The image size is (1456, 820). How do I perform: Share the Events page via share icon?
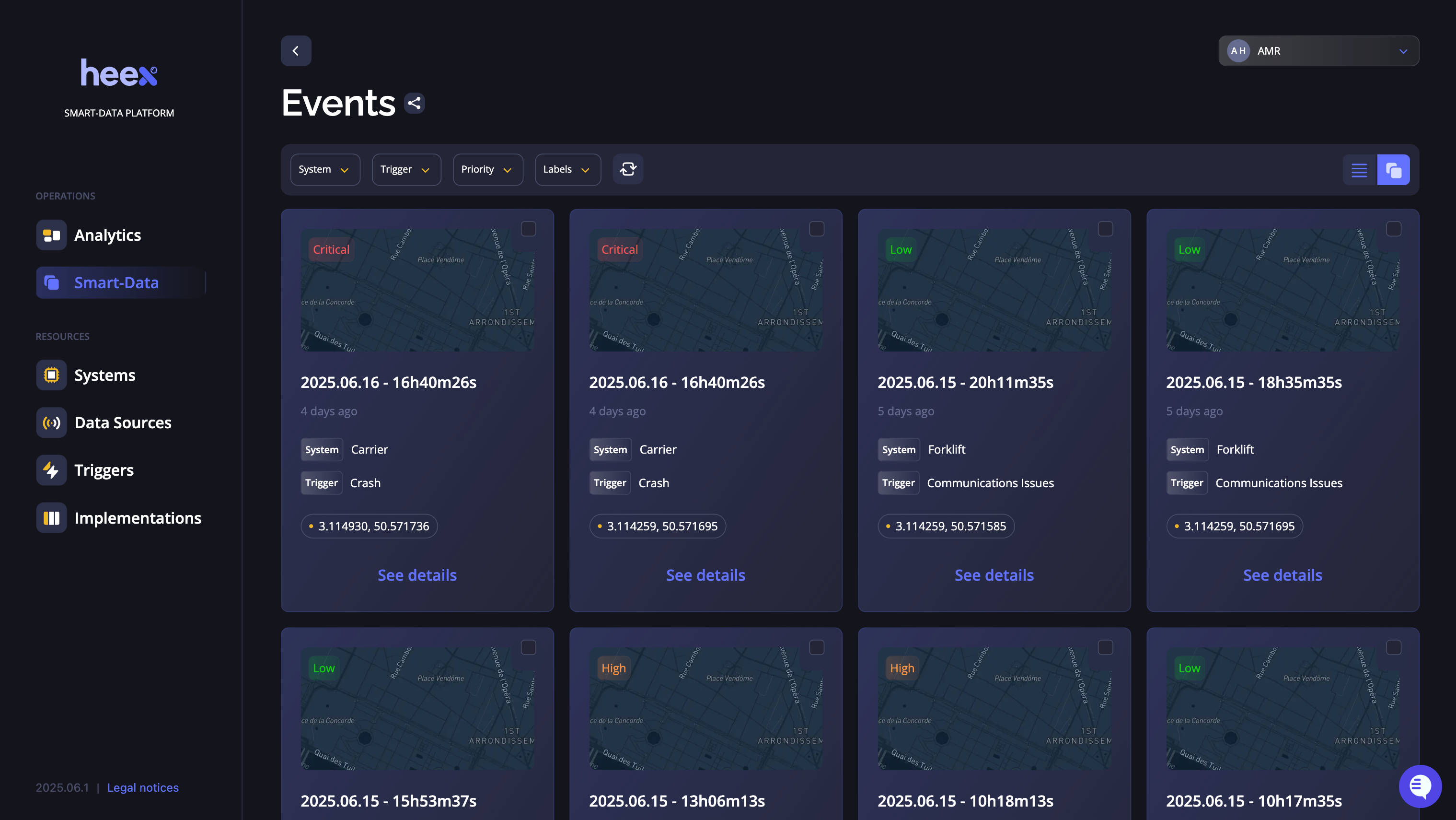coord(414,103)
